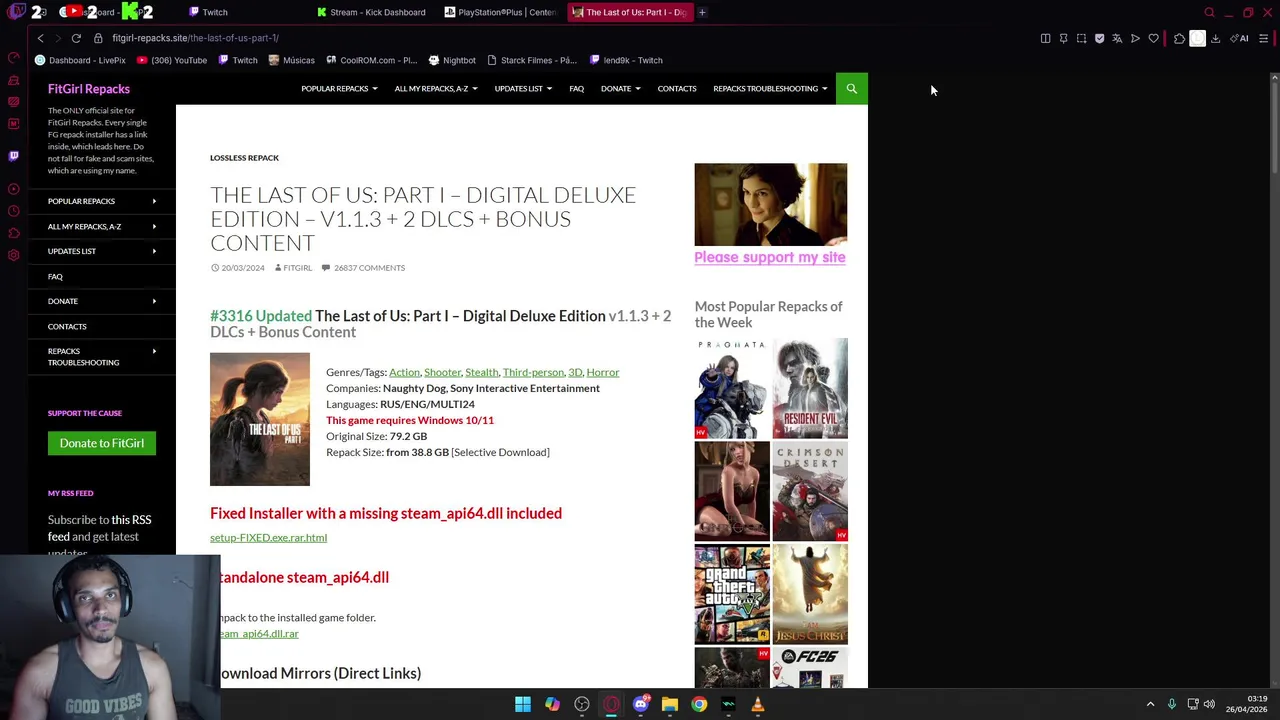
Task: Open Nightbot bookmark
Action: (452, 60)
